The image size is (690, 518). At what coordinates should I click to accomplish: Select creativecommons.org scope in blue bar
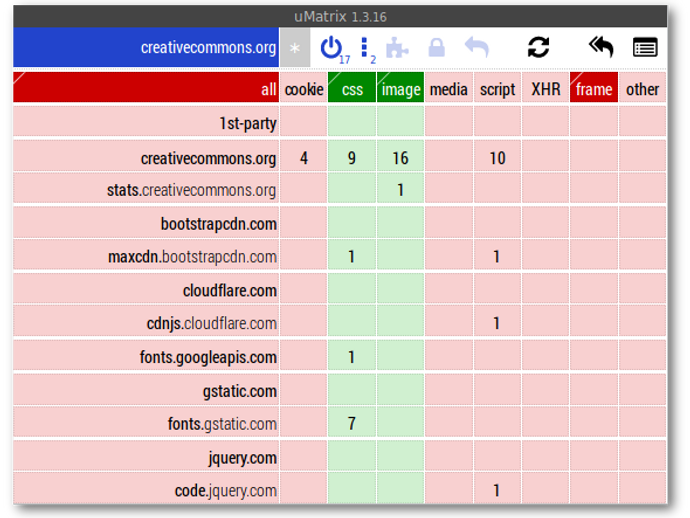tap(146, 48)
